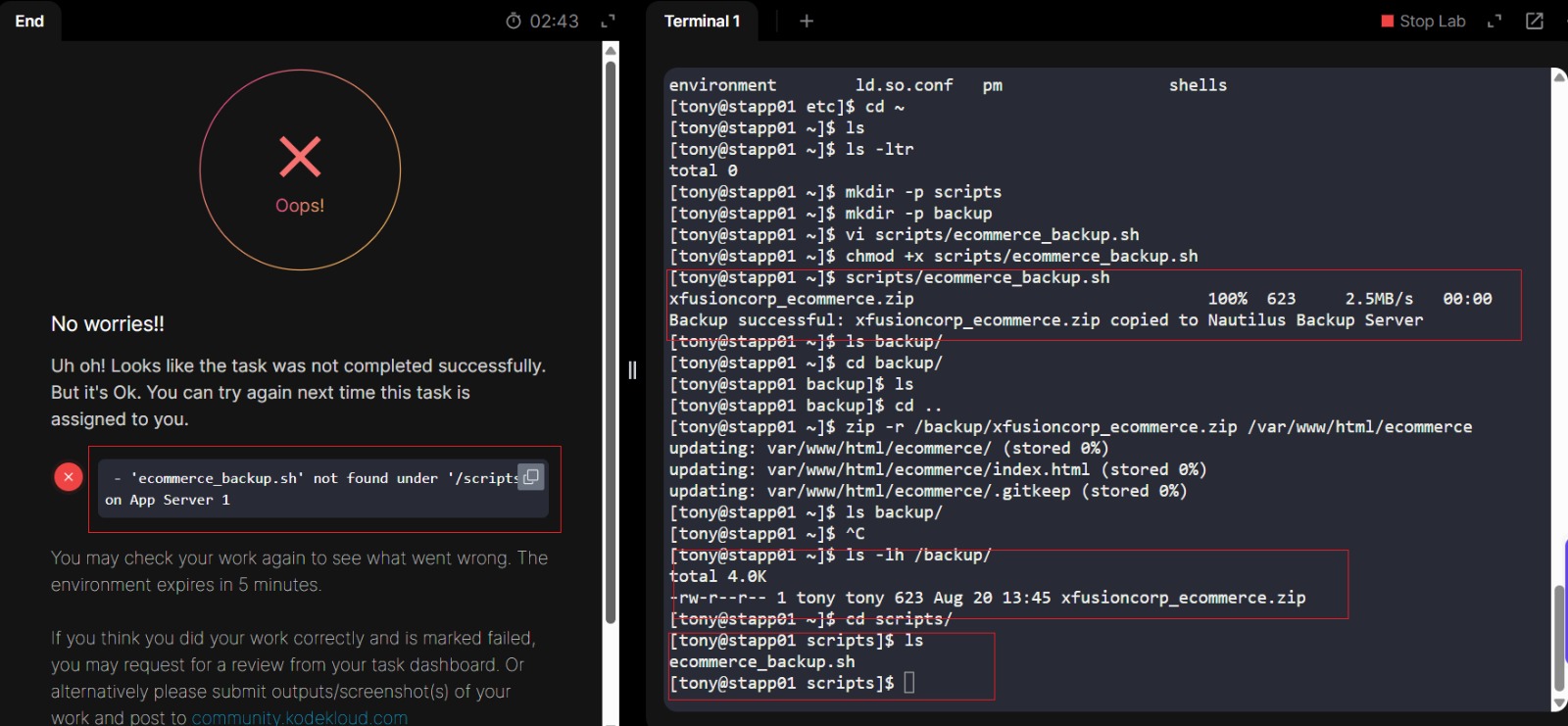Expand the terminal panel to fullscreen

click(x=1494, y=21)
